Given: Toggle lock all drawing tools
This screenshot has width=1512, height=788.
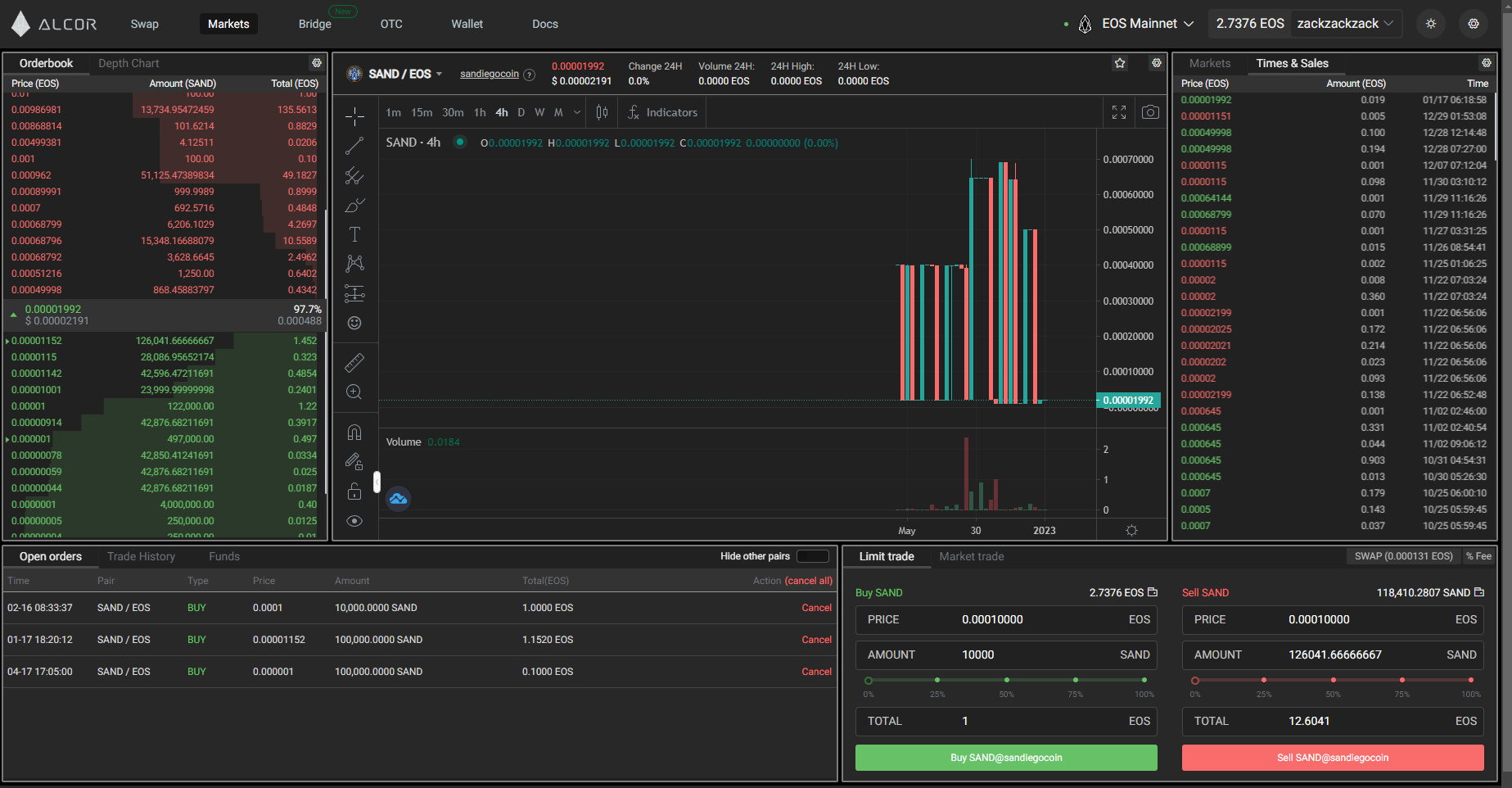Looking at the screenshot, I should tap(354, 491).
